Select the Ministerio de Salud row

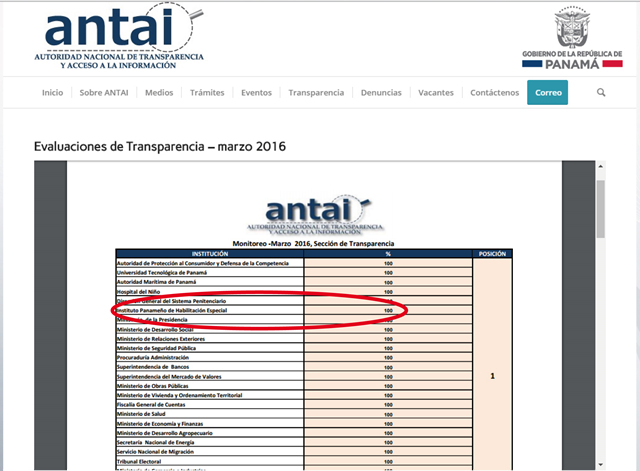coord(294,414)
